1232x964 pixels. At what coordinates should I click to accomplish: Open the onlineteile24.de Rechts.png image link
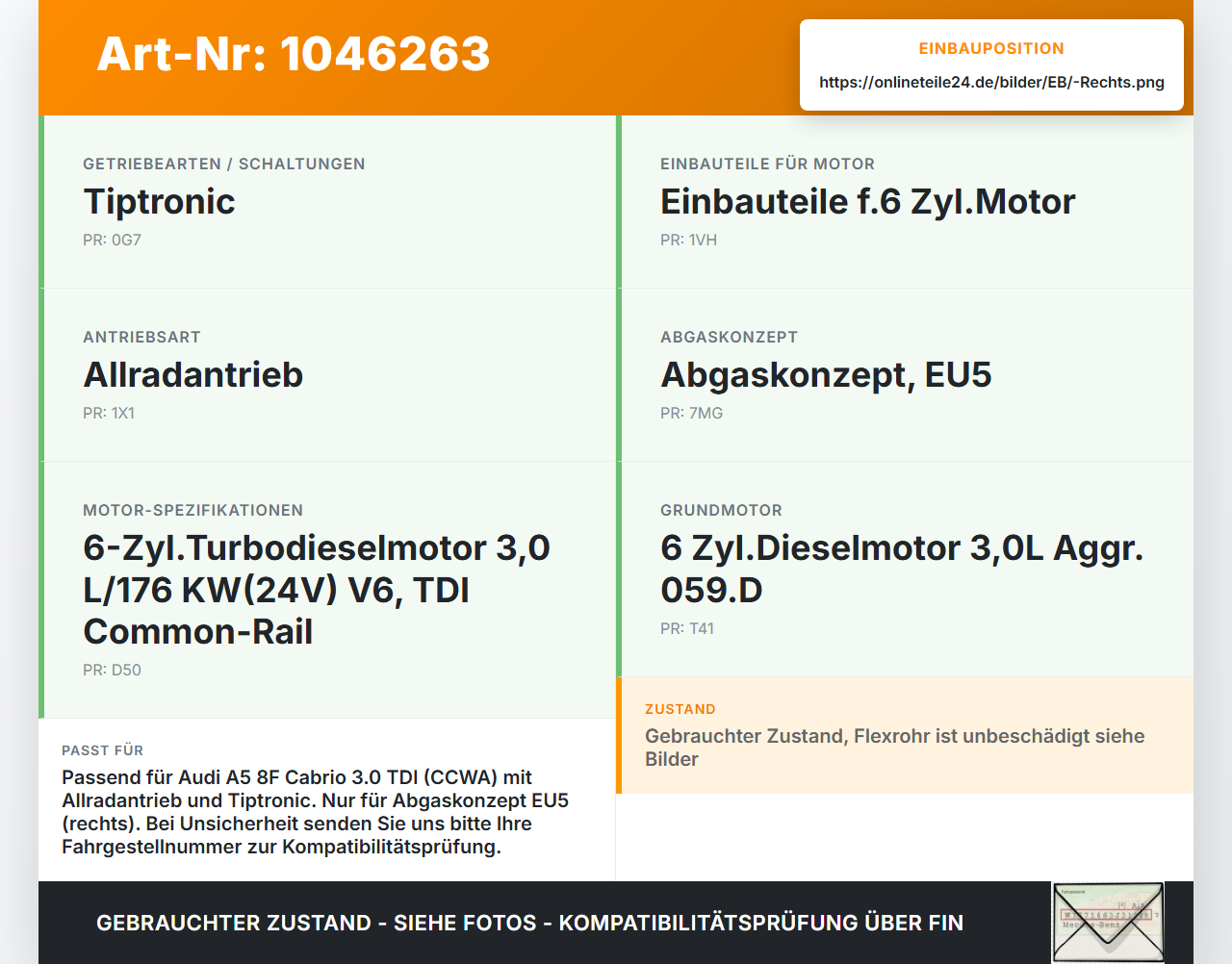pos(991,82)
